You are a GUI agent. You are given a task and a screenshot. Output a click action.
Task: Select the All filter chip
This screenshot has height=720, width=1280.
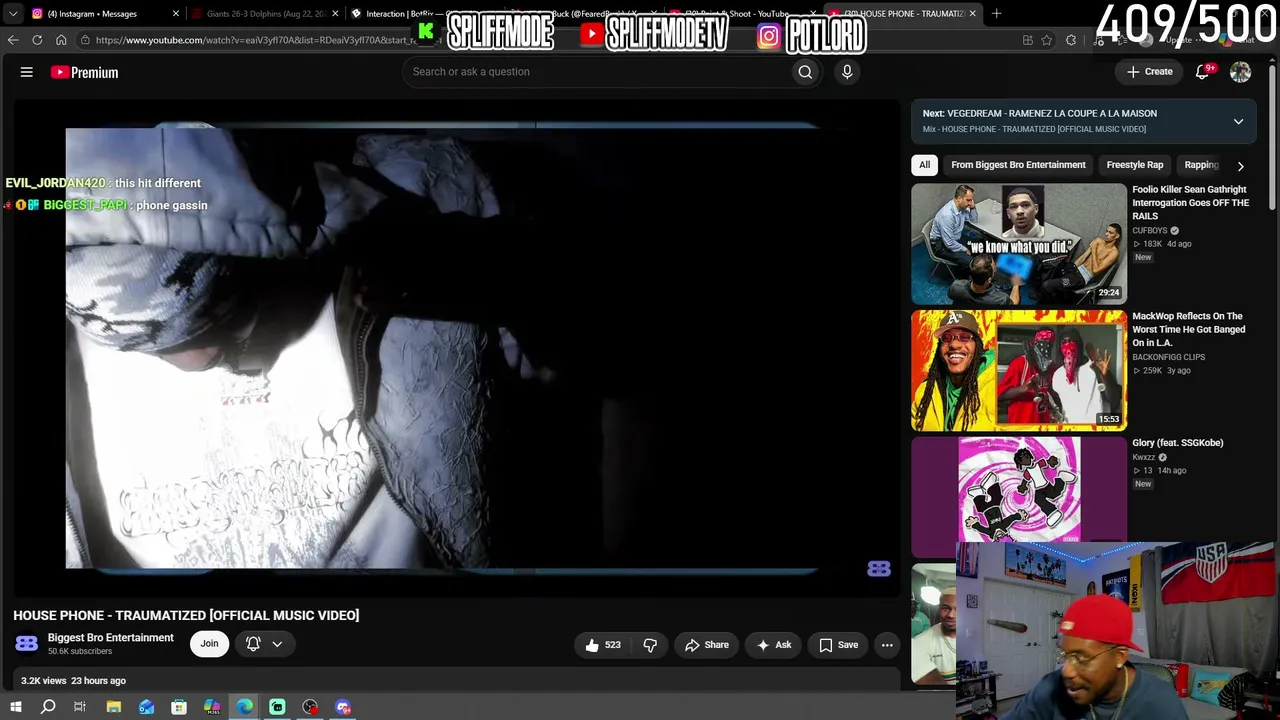pyautogui.click(x=924, y=165)
